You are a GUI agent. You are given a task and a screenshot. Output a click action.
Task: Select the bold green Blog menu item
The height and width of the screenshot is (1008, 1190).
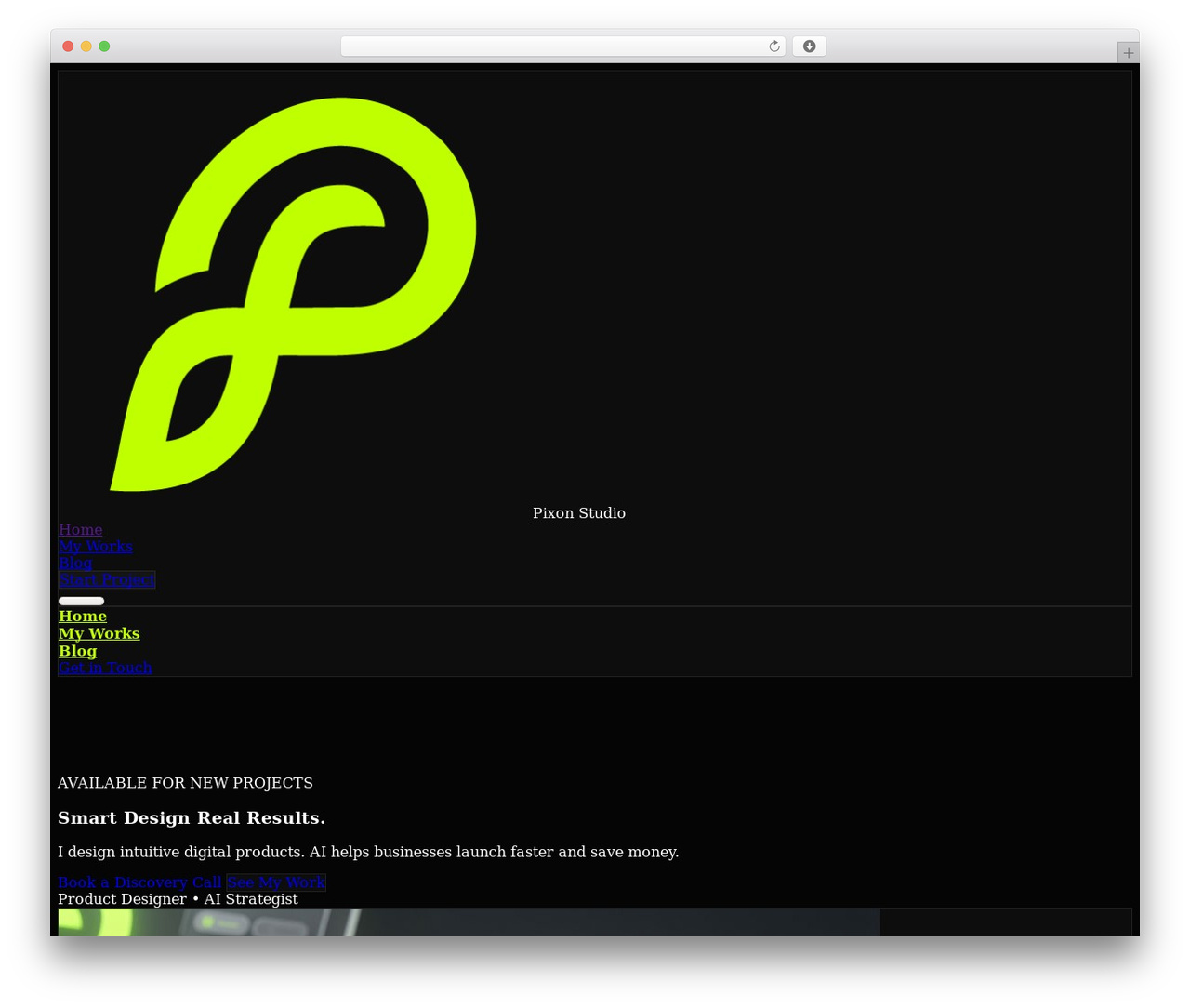click(x=78, y=651)
